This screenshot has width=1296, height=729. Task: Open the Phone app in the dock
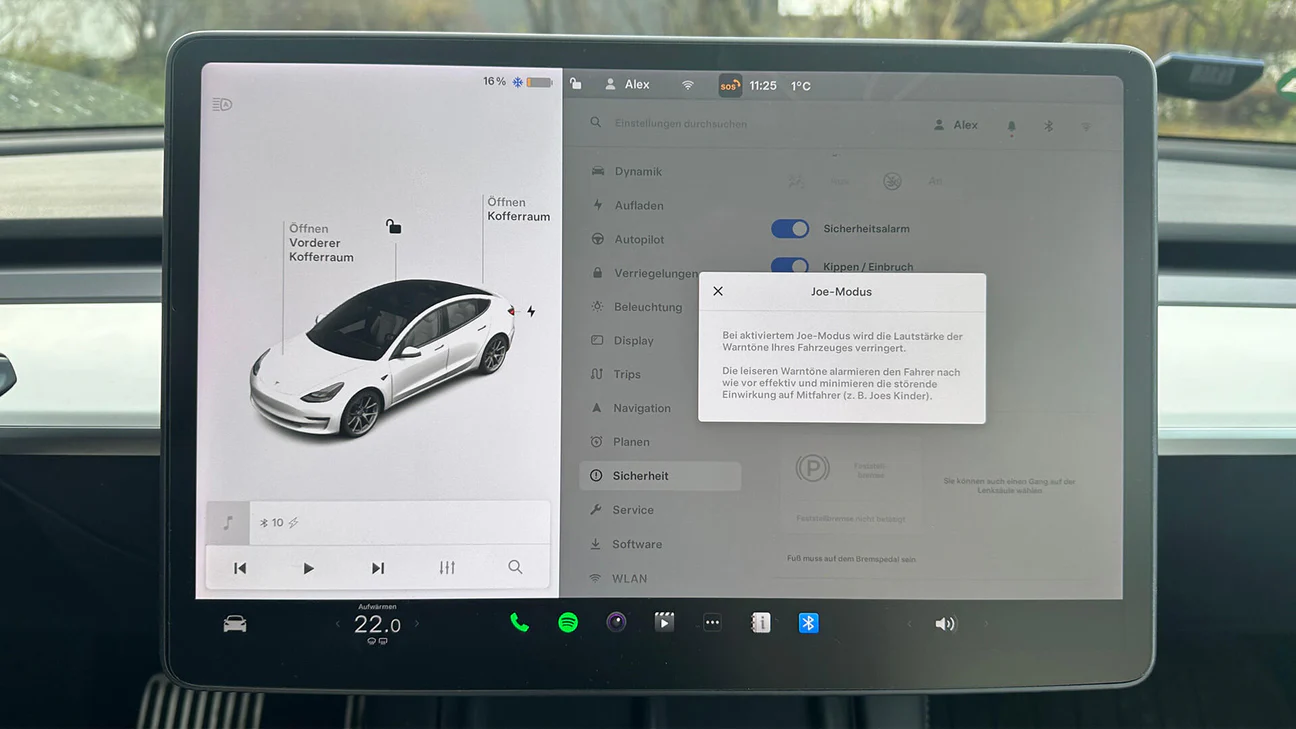[519, 623]
